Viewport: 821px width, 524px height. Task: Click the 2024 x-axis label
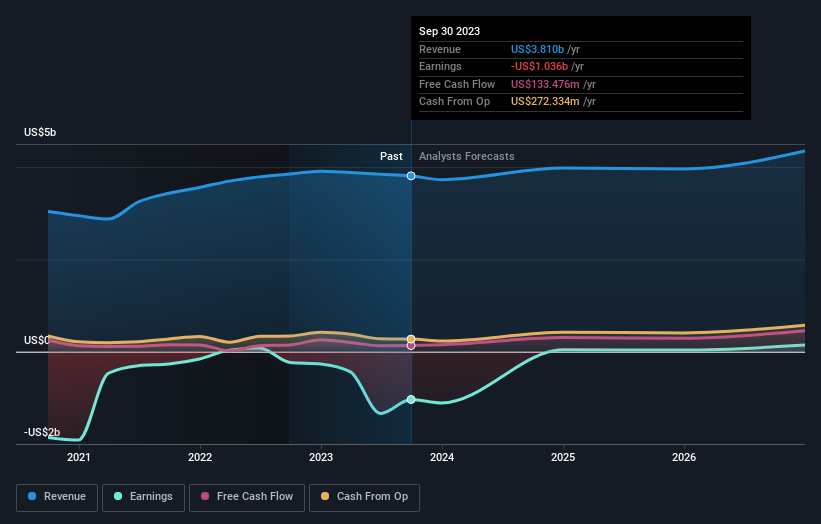coord(442,458)
